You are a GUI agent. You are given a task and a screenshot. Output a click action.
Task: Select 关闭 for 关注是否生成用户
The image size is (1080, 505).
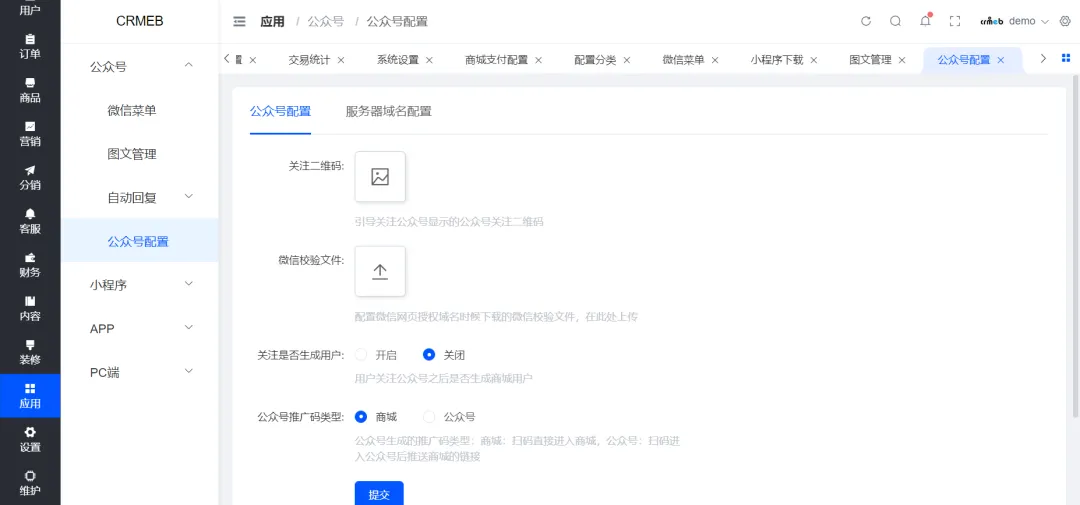430,355
